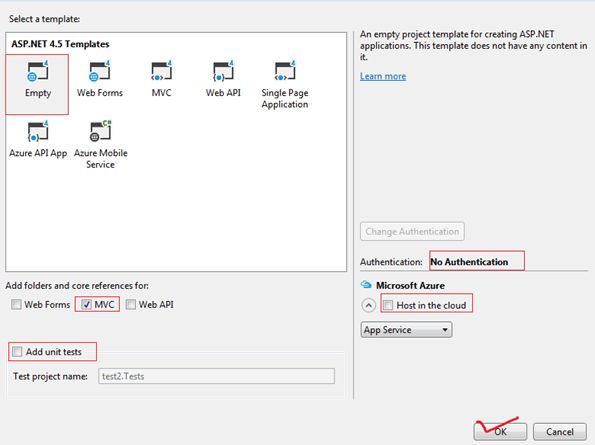
Task: Click the ASP.NET 4.5 Templates heading
Action: pos(60,44)
